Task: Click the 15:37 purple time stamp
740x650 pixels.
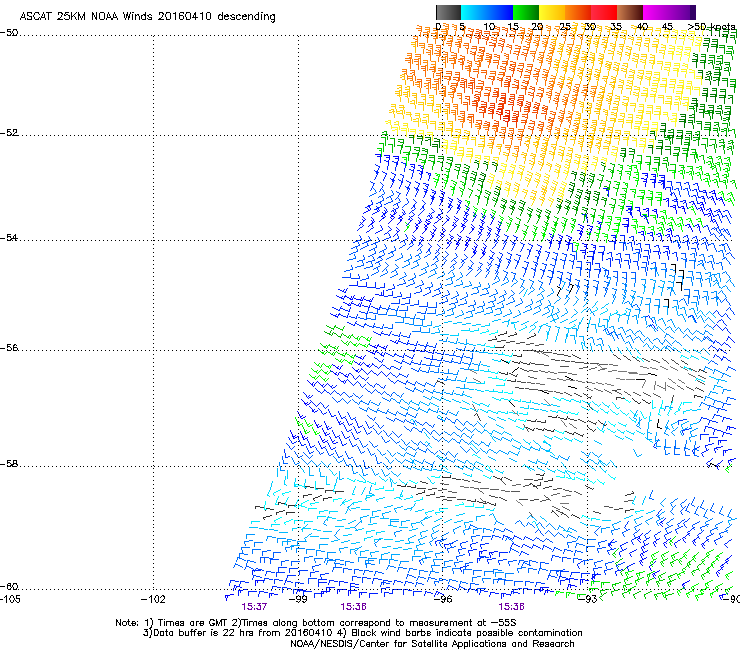Action: coord(254,607)
